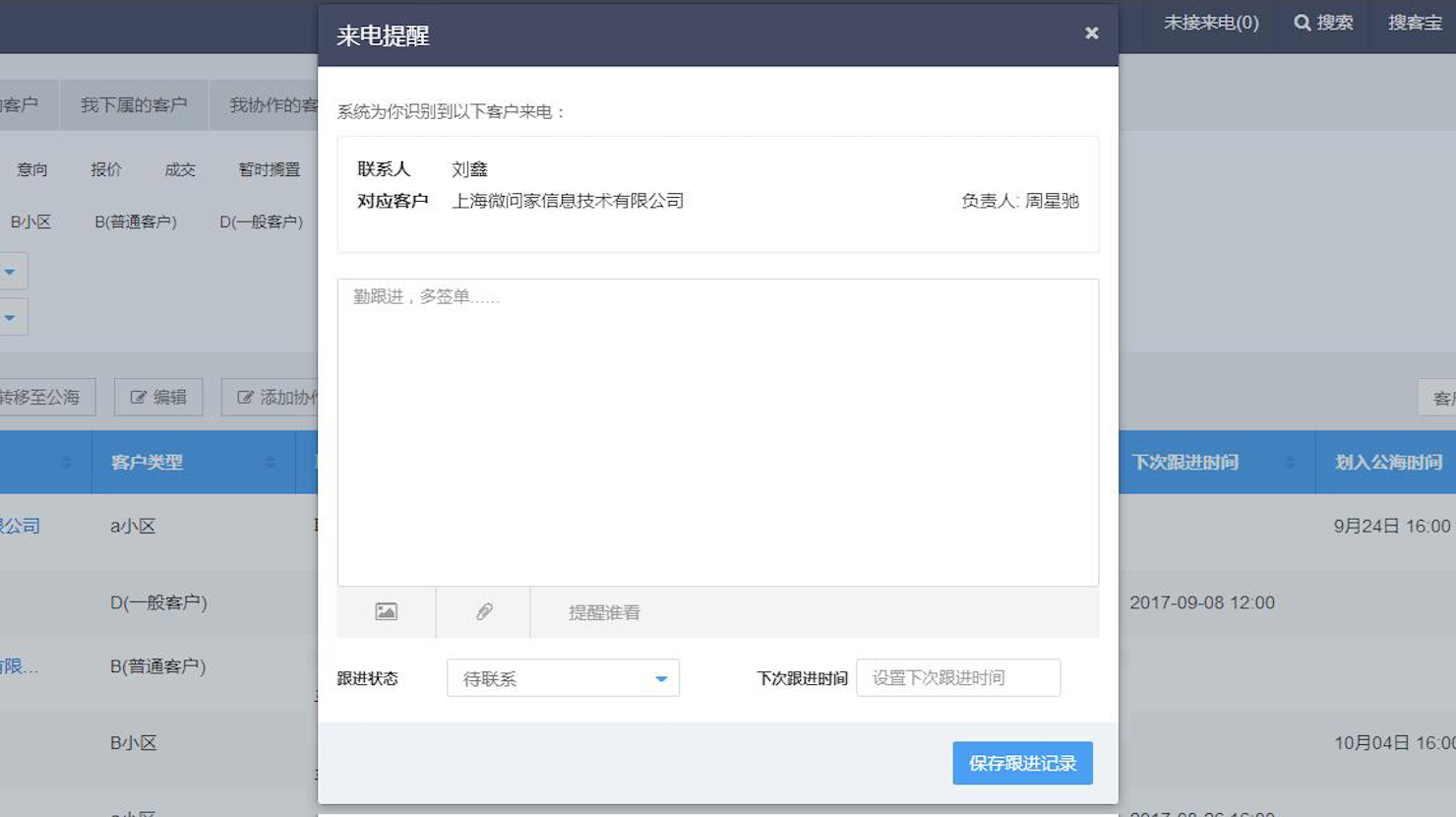This screenshot has width=1456, height=817.
Task: Click 提醒谁看 field
Action: click(x=604, y=612)
